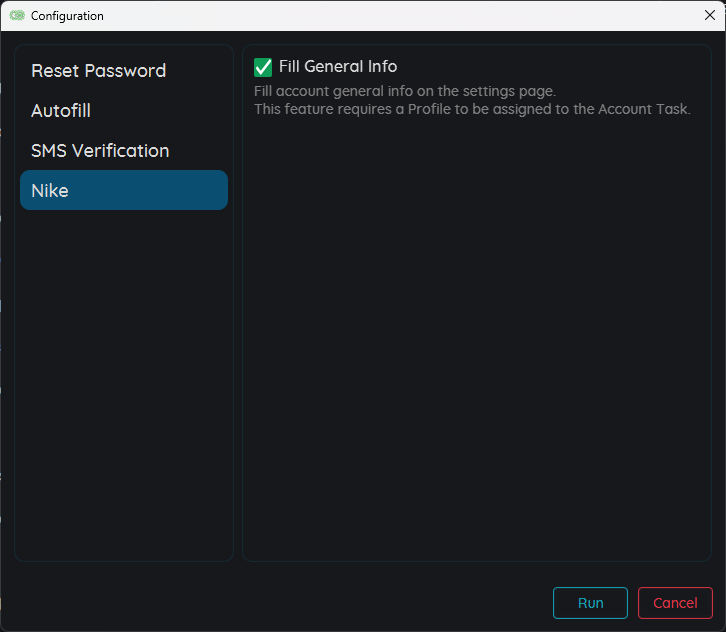Viewport: 726px width, 632px height.
Task: Click the 'Fill account general info' description line
Action: (404, 91)
